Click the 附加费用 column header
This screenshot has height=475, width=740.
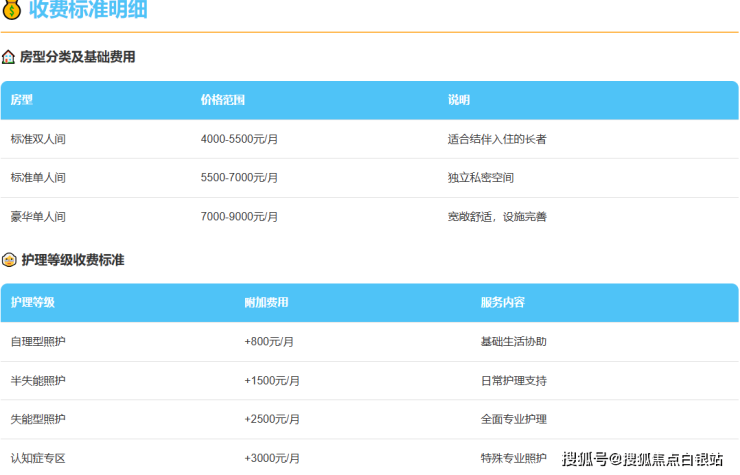(x=266, y=303)
